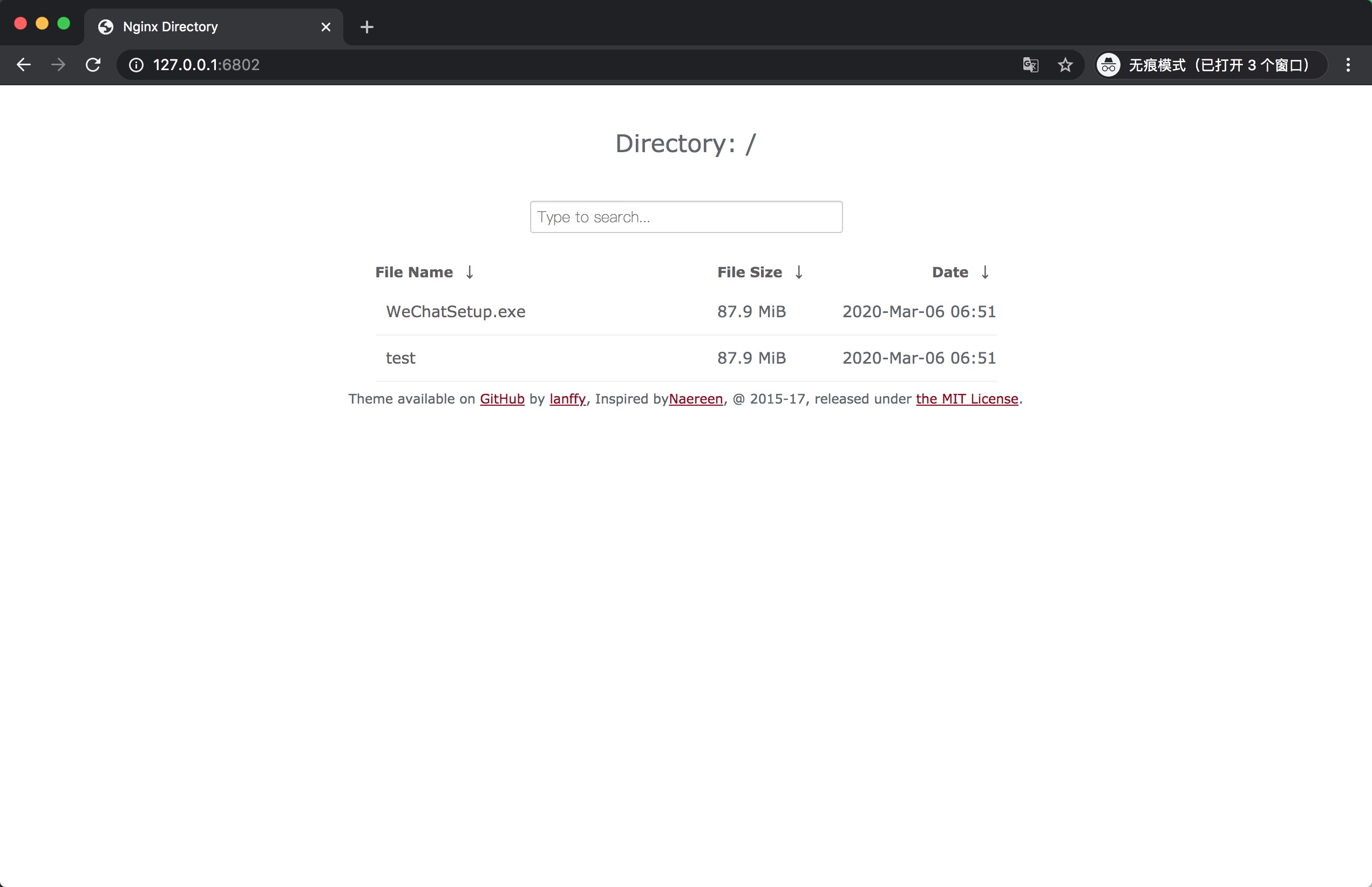Sort by File Size arrow
1372x887 pixels.
click(799, 272)
